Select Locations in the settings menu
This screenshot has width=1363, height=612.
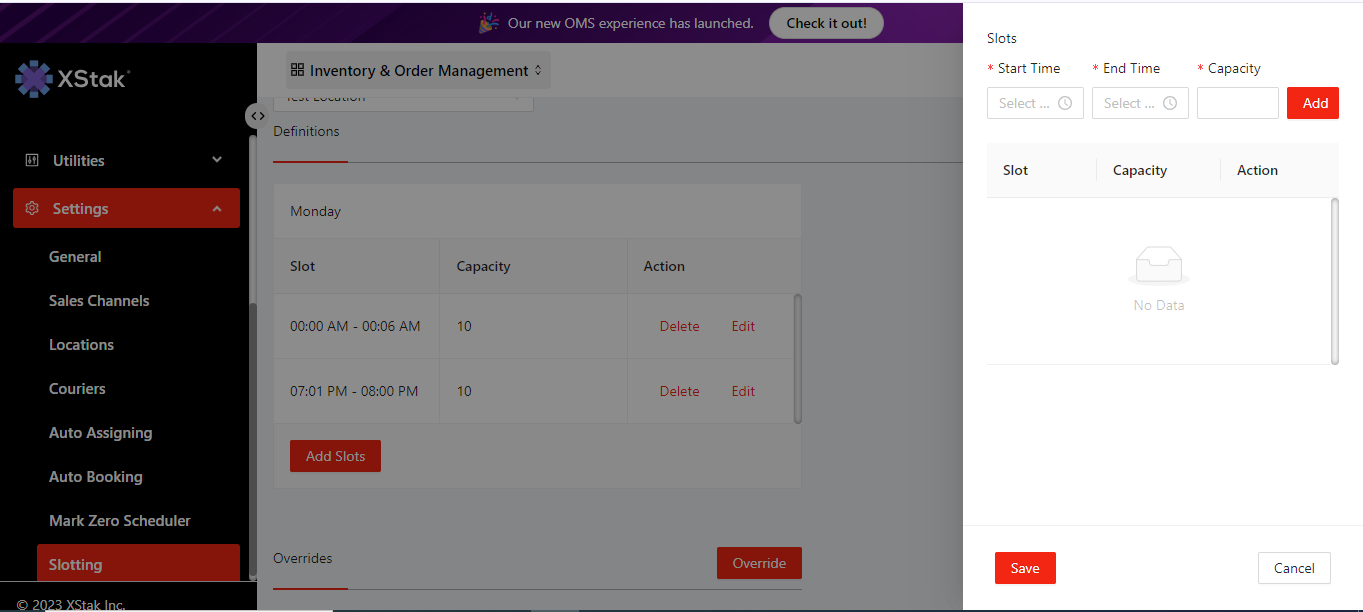pyautogui.click(x=81, y=345)
